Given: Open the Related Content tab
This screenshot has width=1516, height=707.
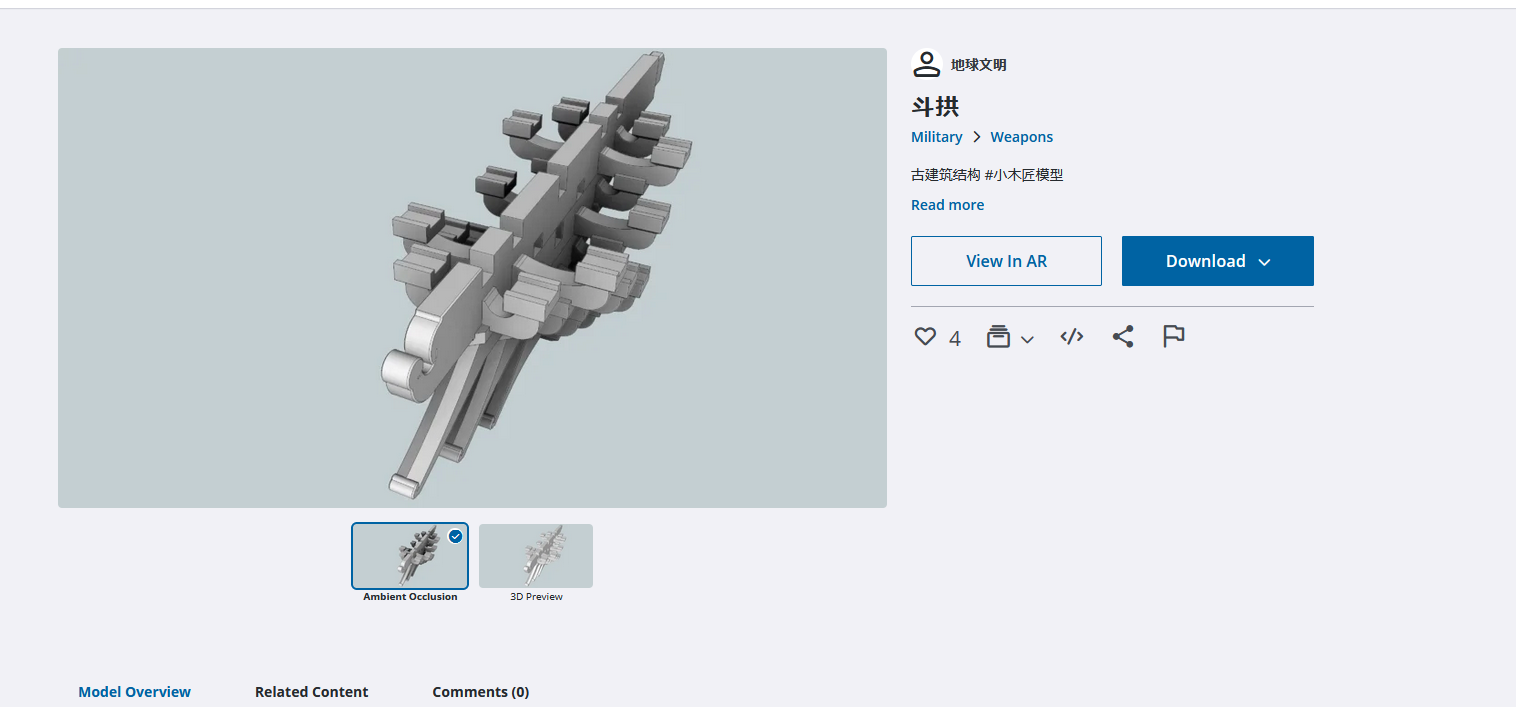Looking at the screenshot, I should click(311, 692).
